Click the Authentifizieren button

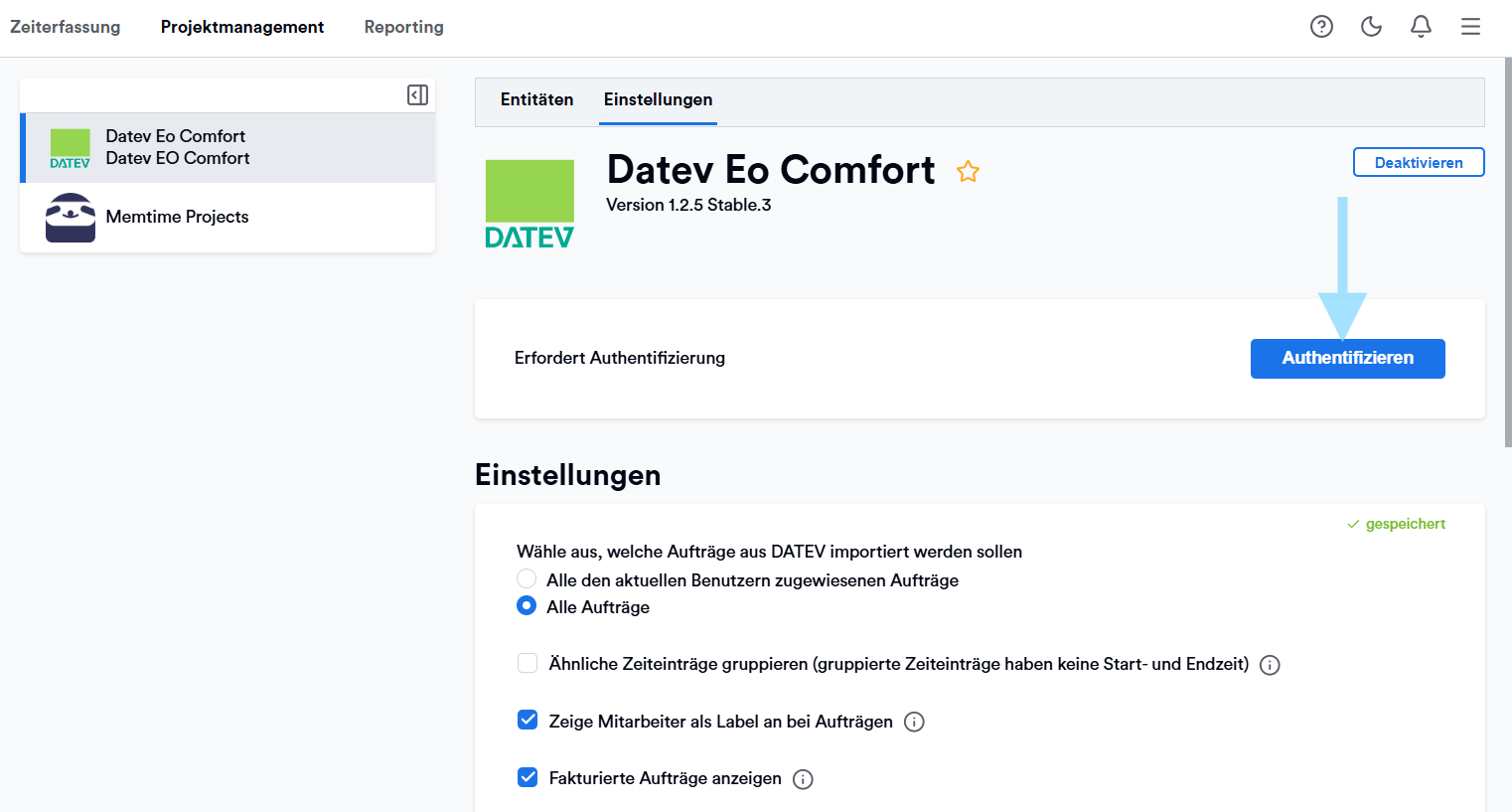pos(1347,358)
